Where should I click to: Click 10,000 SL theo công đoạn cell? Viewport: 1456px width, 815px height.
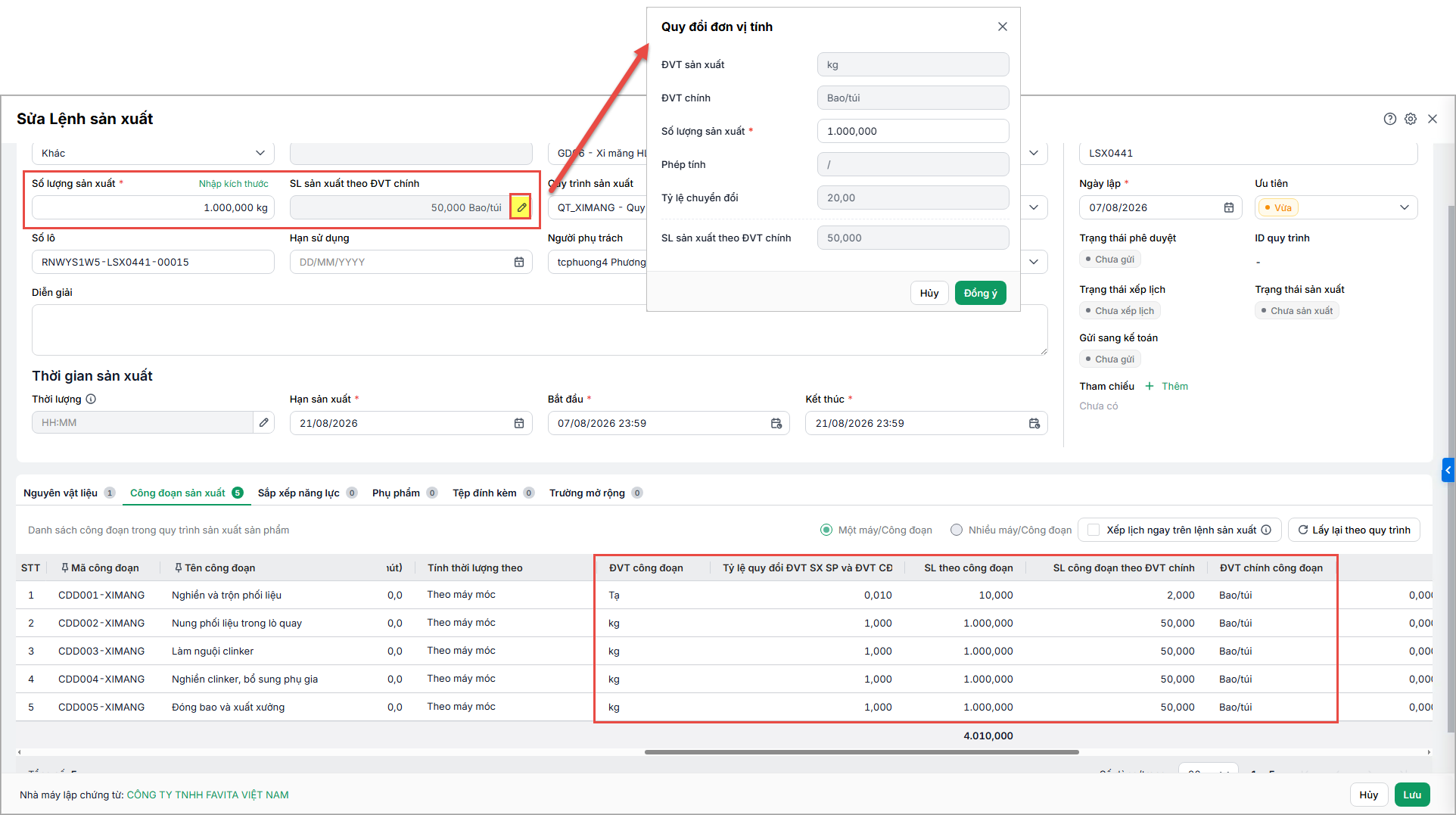(x=965, y=595)
